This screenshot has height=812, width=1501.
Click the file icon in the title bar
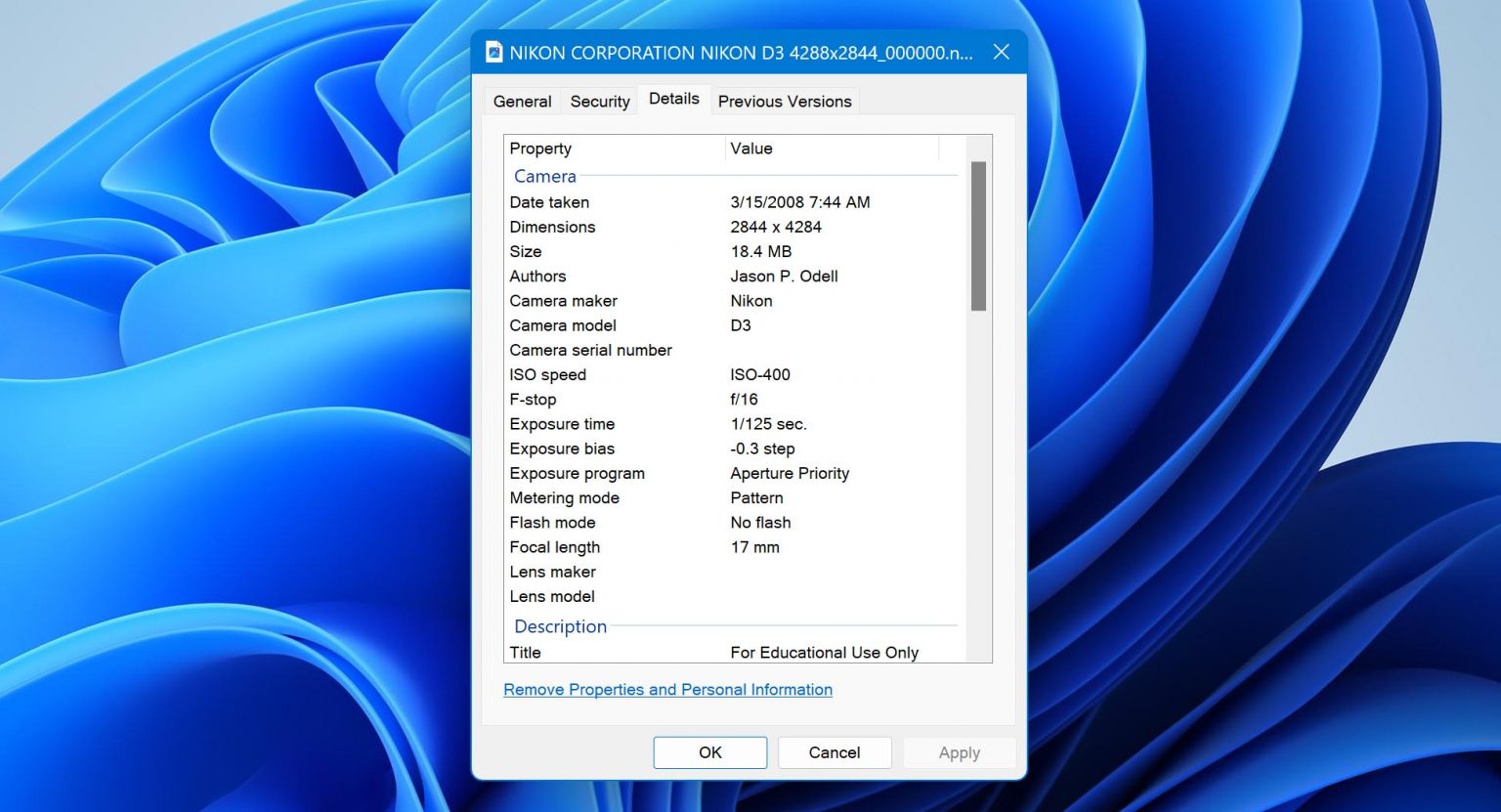493,52
